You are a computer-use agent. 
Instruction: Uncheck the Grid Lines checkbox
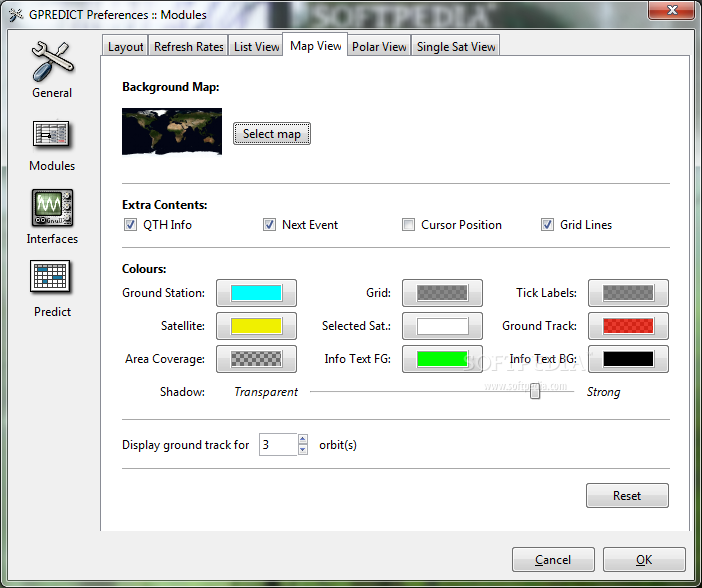point(547,225)
